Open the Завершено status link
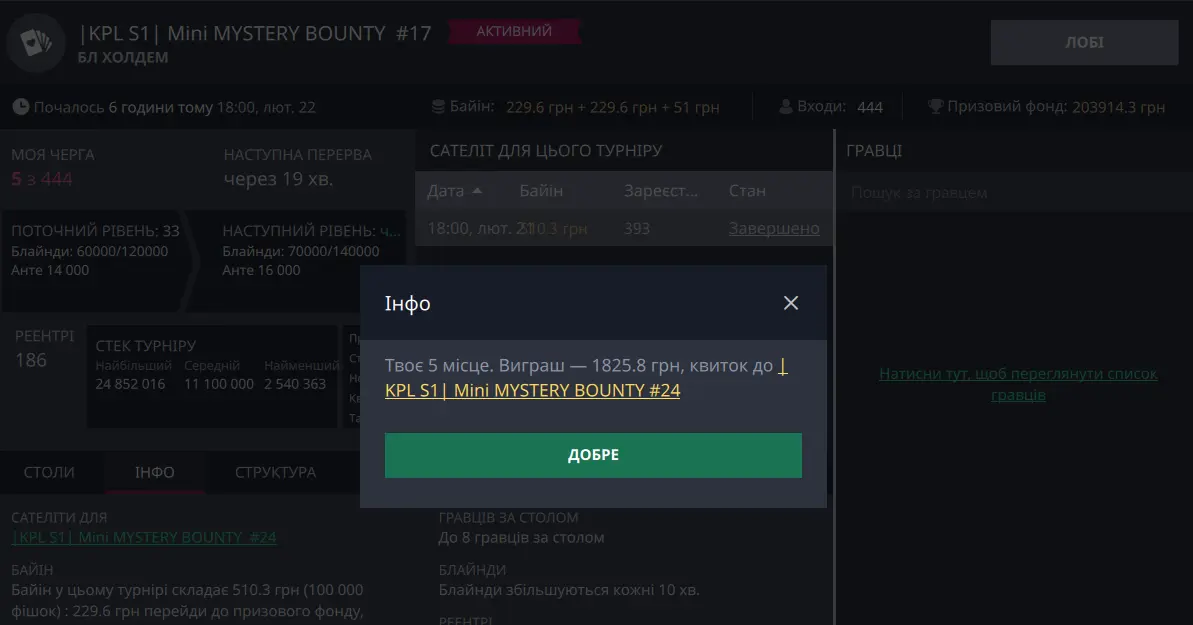This screenshot has width=1193, height=625. coord(774,228)
